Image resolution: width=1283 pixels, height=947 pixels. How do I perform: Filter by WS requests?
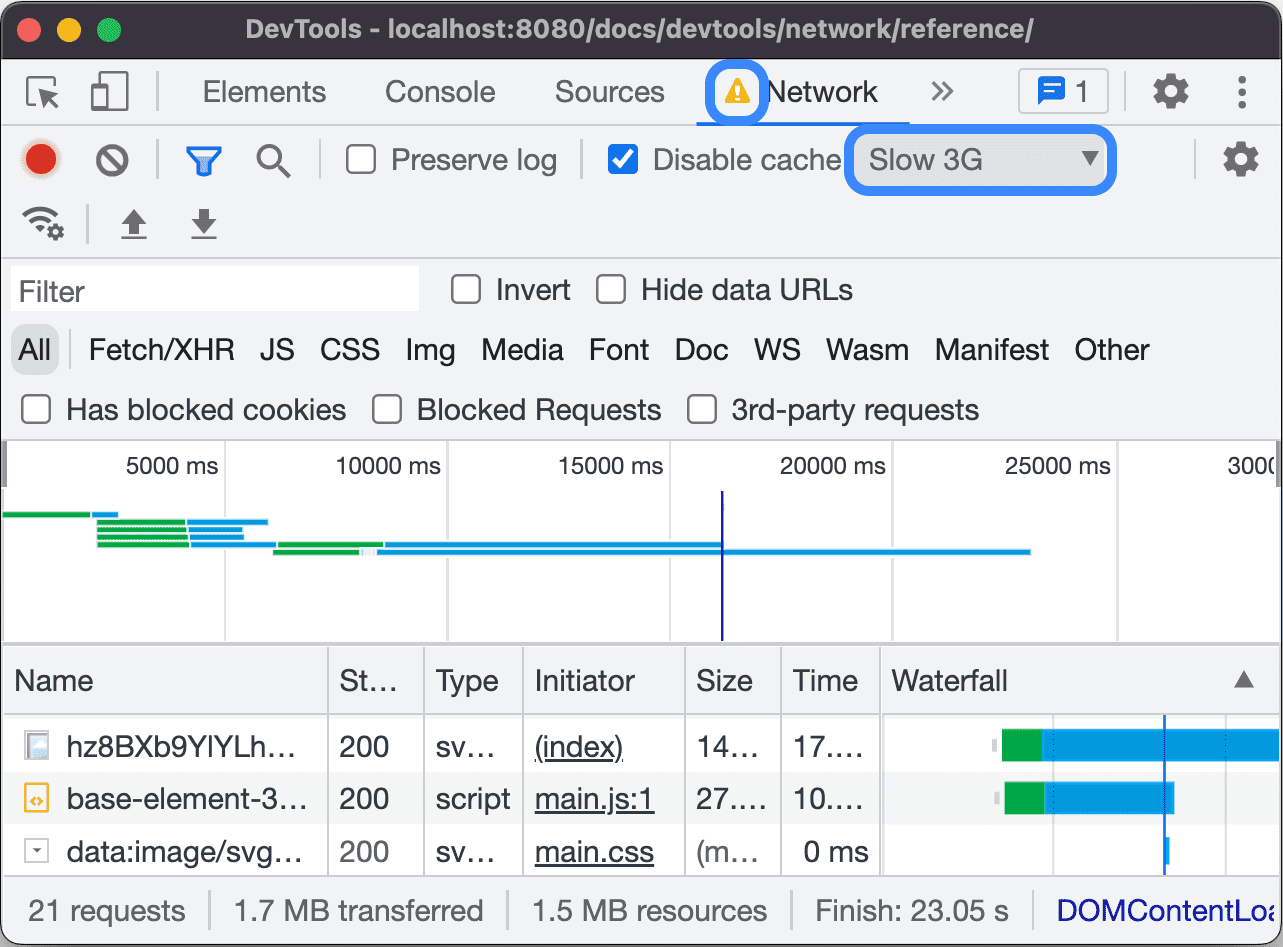[777, 350]
